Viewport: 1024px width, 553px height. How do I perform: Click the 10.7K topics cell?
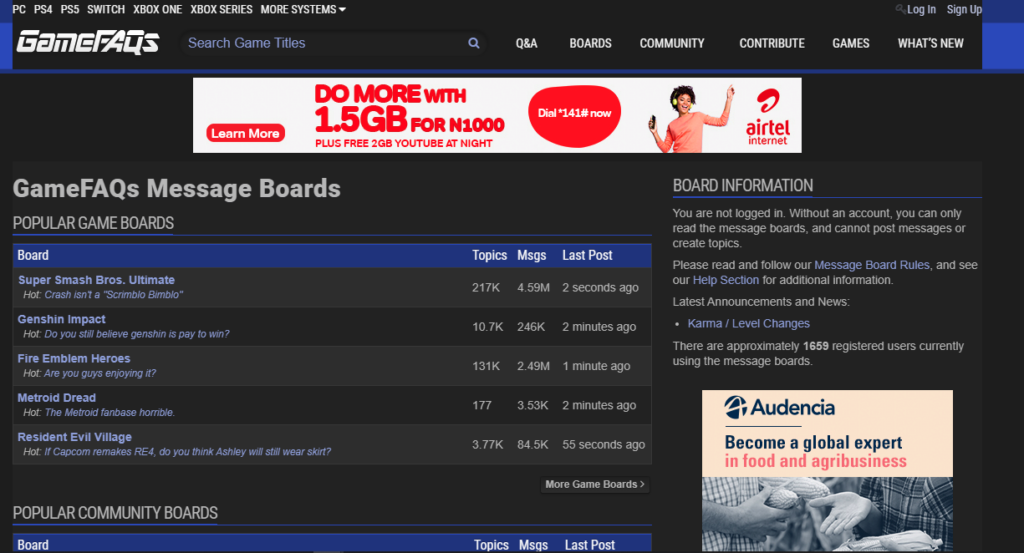tap(488, 327)
